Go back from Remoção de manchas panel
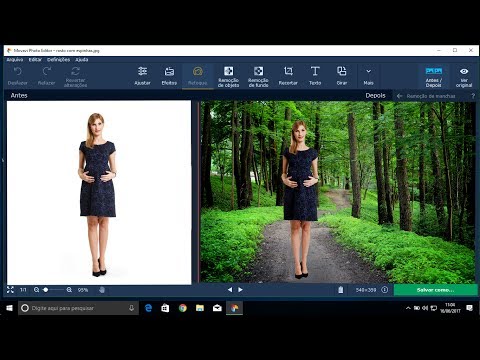The width and height of the screenshot is (480, 360). click(x=399, y=96)
